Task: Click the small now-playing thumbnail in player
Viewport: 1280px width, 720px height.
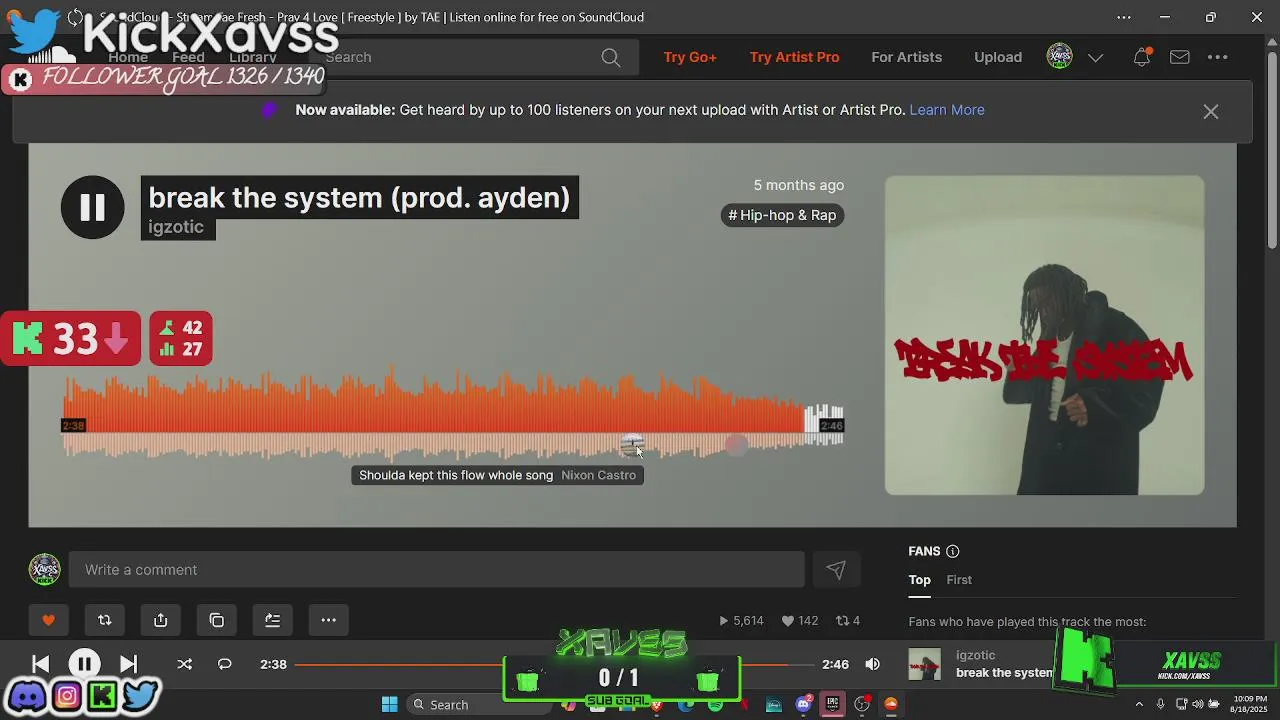Action: click(x=925, y=664)
